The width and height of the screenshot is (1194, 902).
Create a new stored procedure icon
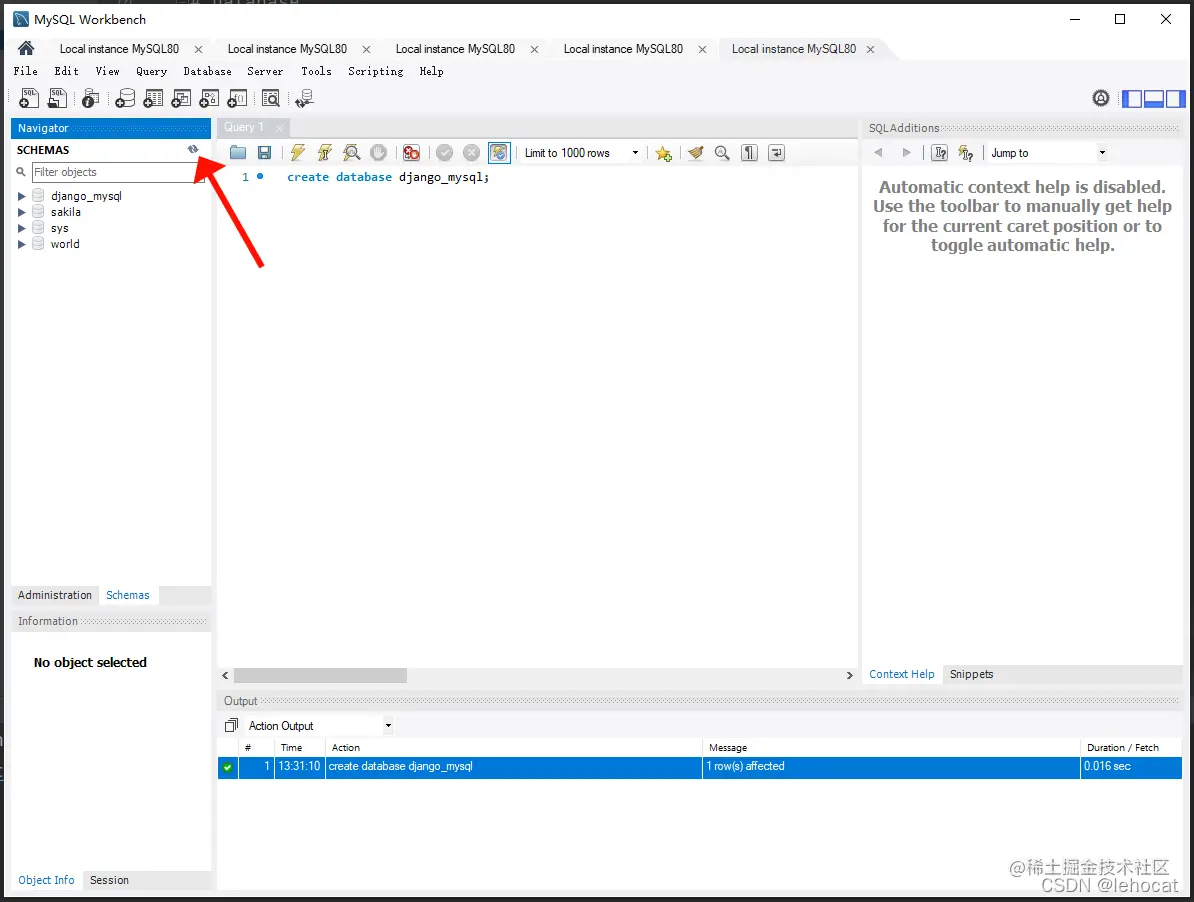(x=209, y=98)
